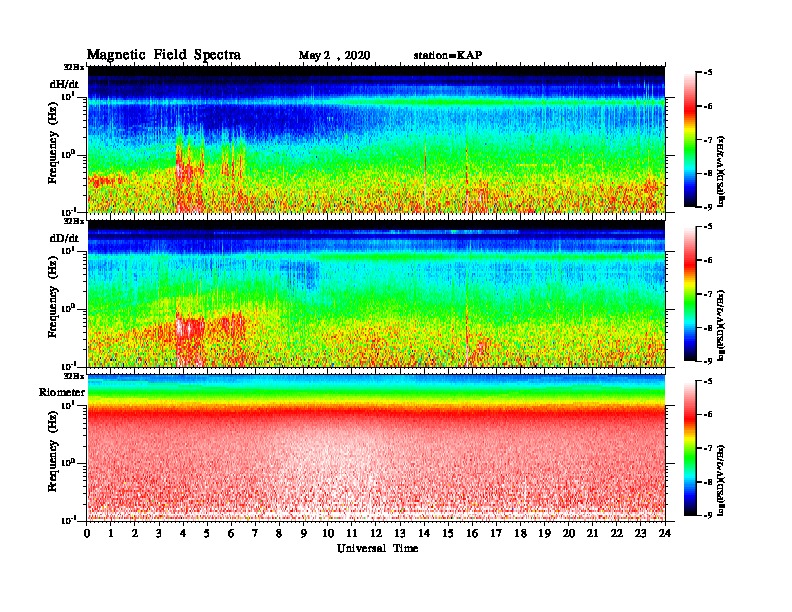Select the dD/dt panel color bar
This screenshot has height=612, width=792.
(x=690, y=294)
